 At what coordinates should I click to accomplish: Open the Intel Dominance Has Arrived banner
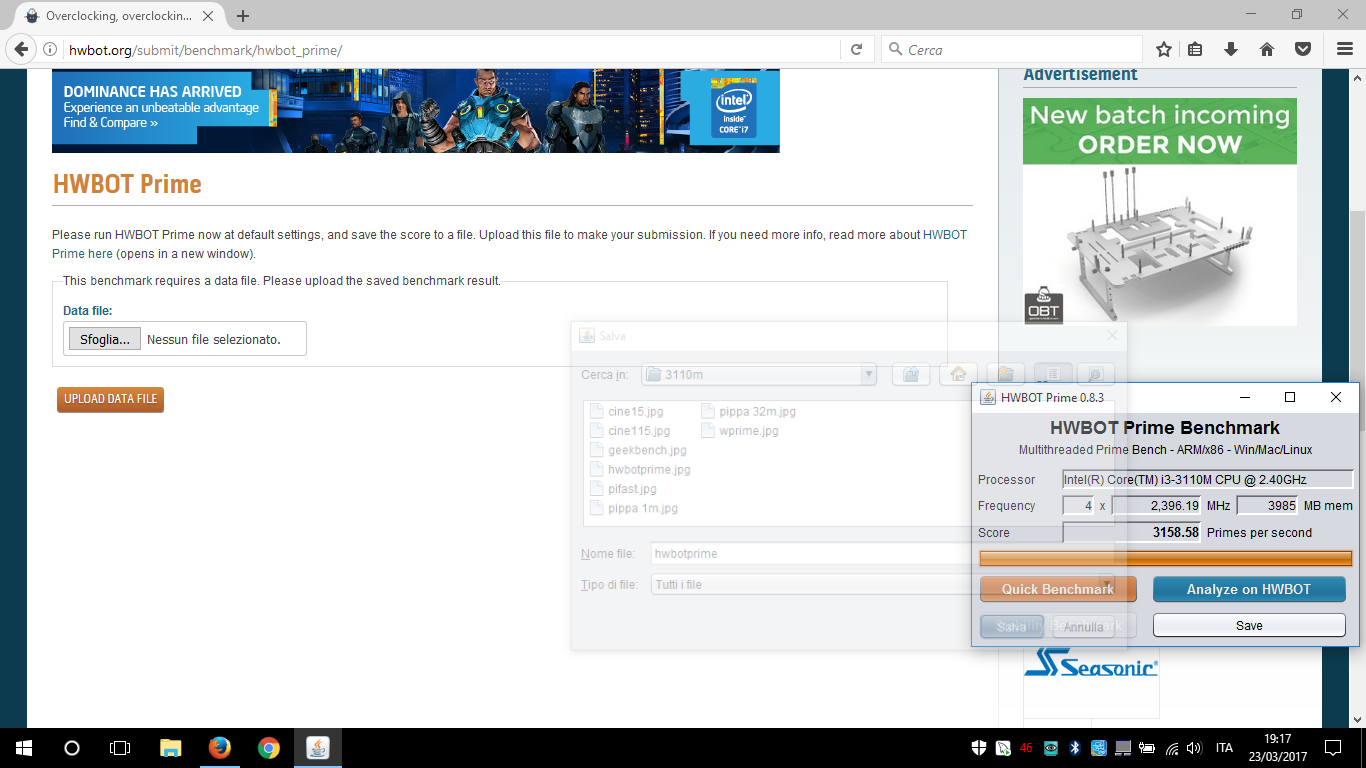point(416,110)
